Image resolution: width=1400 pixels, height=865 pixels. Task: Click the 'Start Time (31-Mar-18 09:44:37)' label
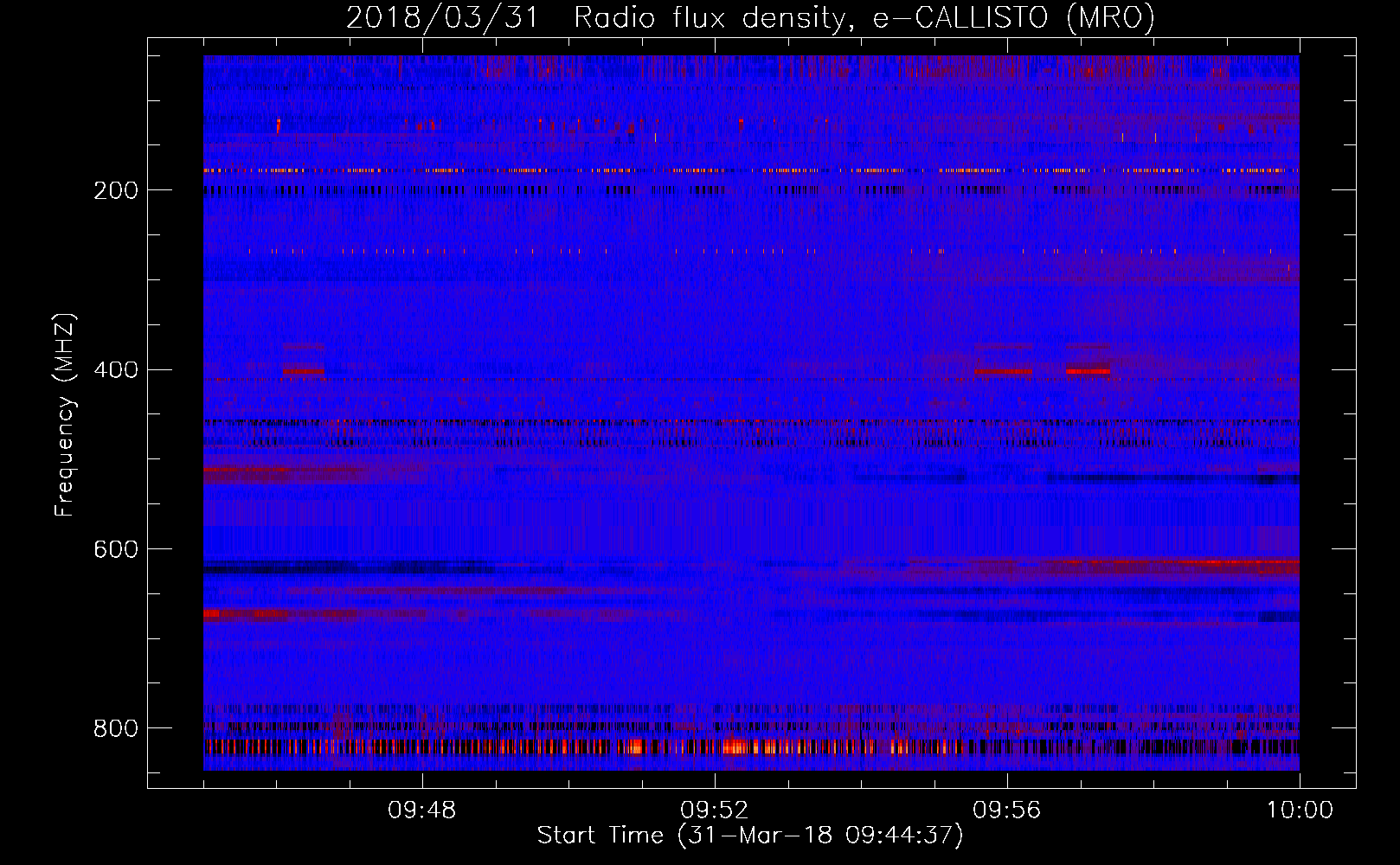(750, 836)
